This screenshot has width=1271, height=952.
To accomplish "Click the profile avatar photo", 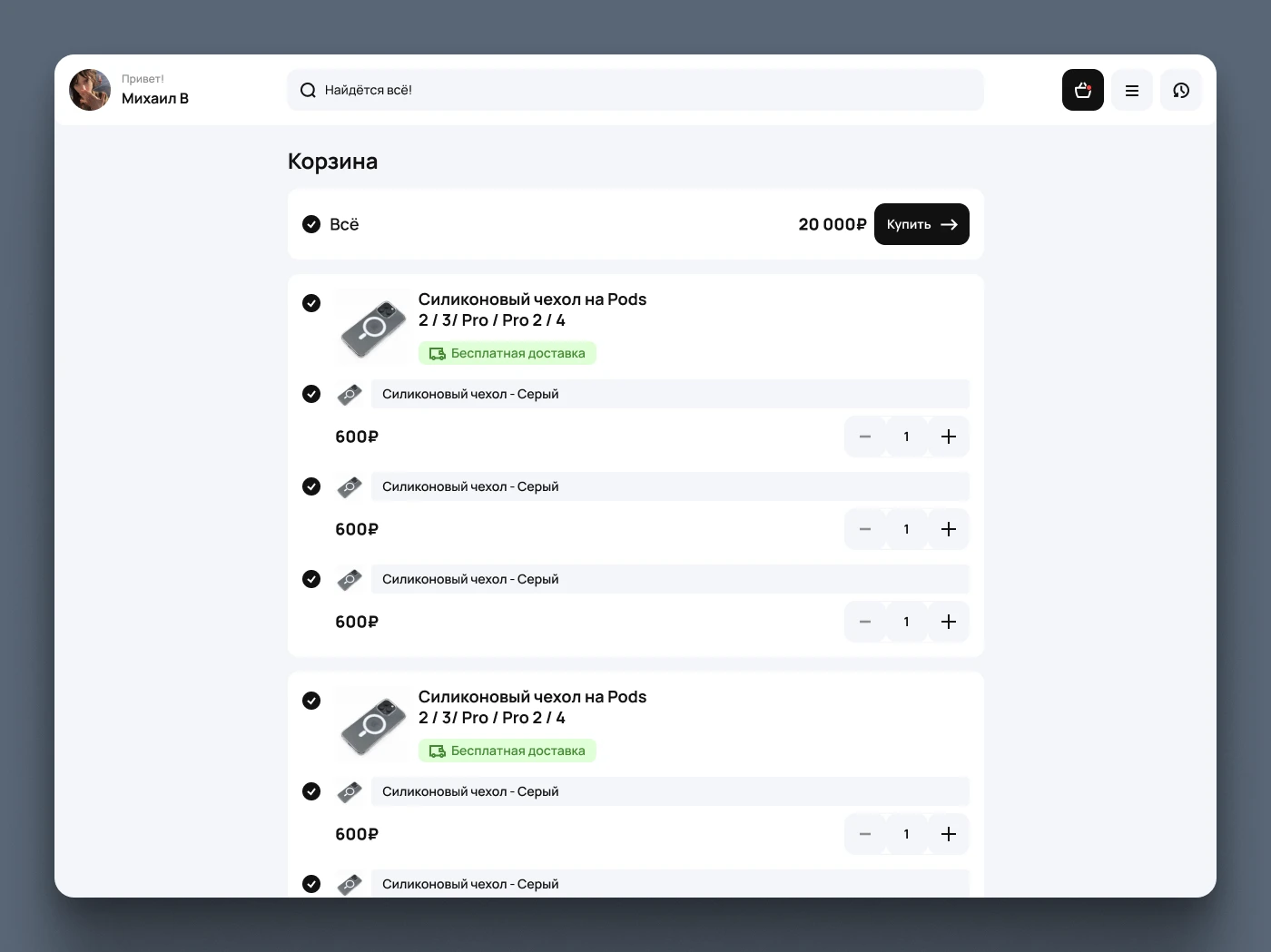I will coord(89,90).
